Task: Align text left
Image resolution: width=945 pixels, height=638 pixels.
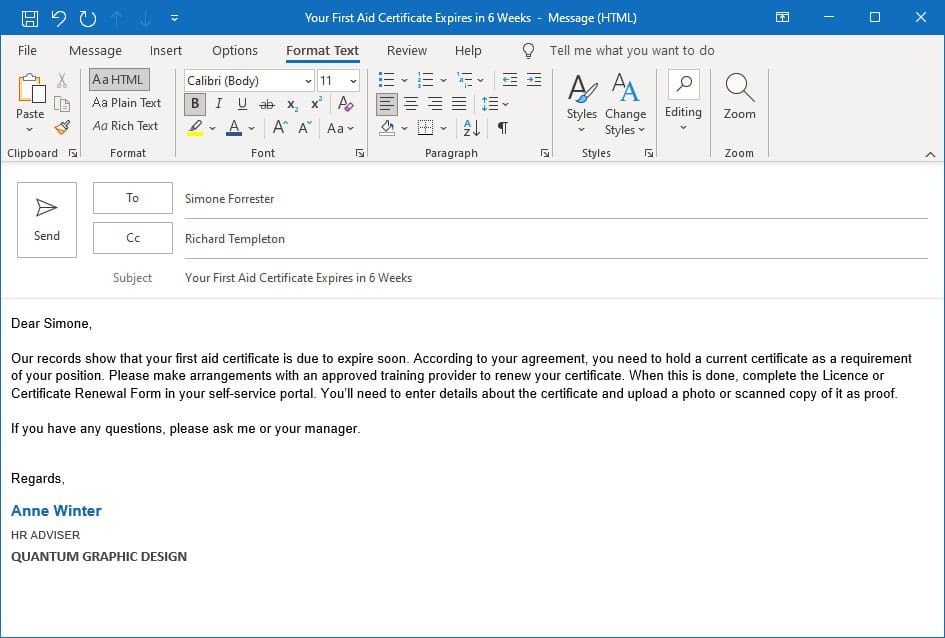Action: pos(386,104)
